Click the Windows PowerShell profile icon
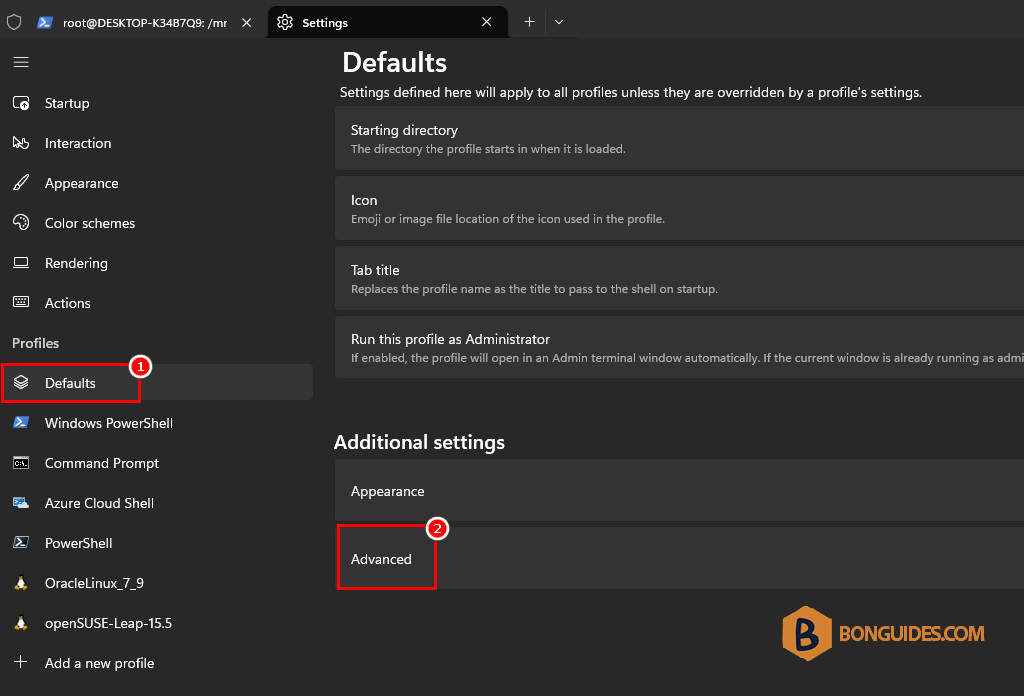1024x696 pixels. coord(21,422)
